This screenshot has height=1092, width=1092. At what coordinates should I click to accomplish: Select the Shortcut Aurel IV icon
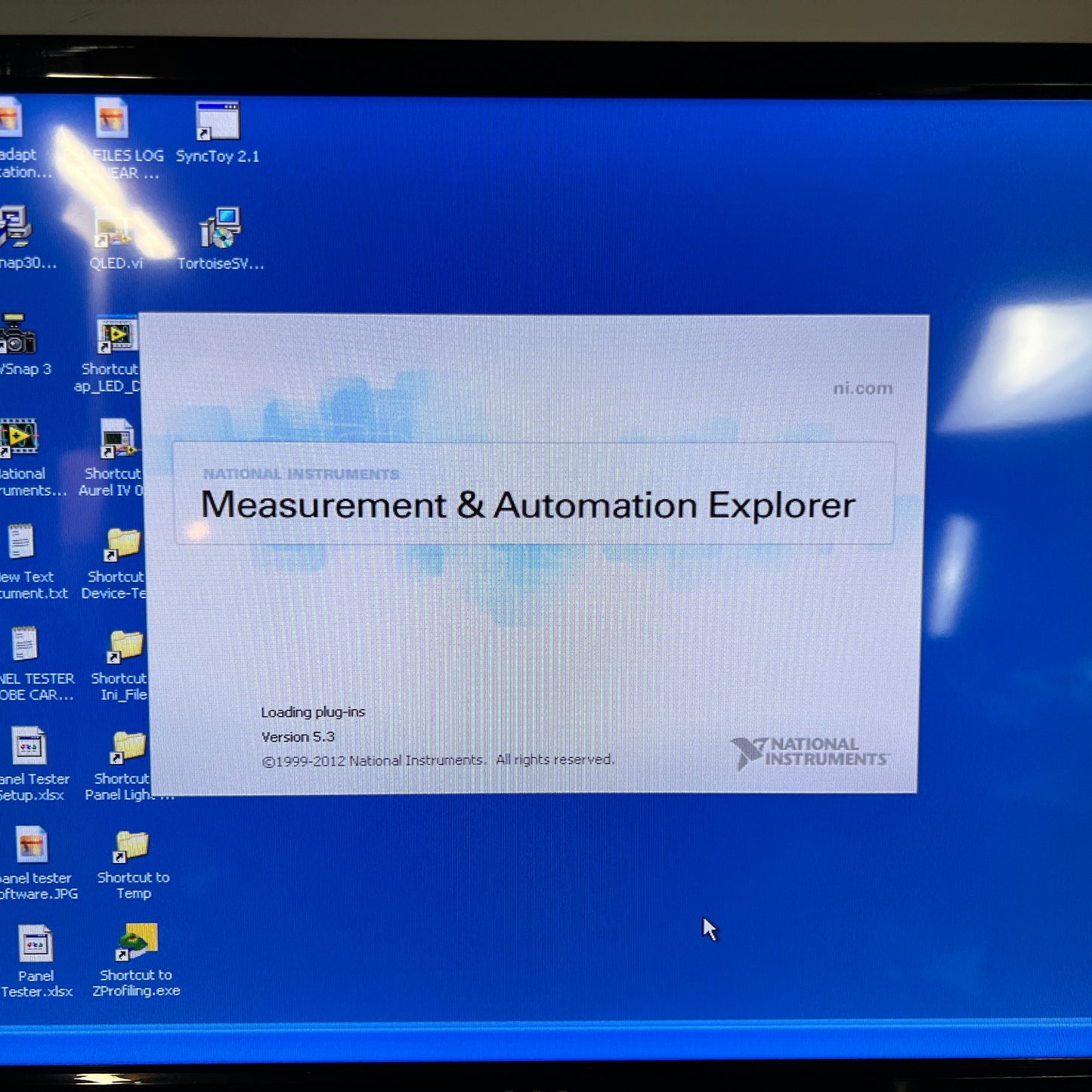pos(119,440)
